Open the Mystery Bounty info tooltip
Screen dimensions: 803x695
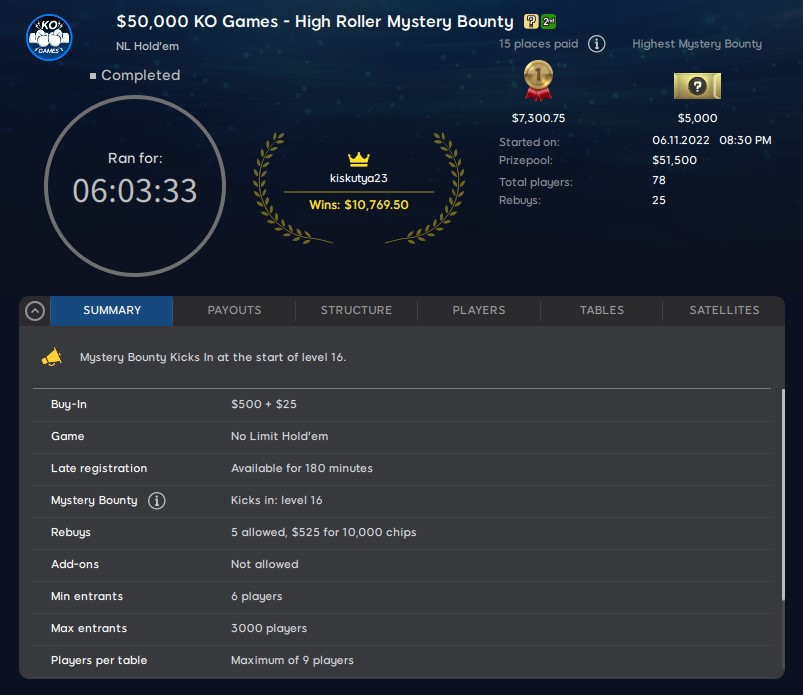pos(157,501)
